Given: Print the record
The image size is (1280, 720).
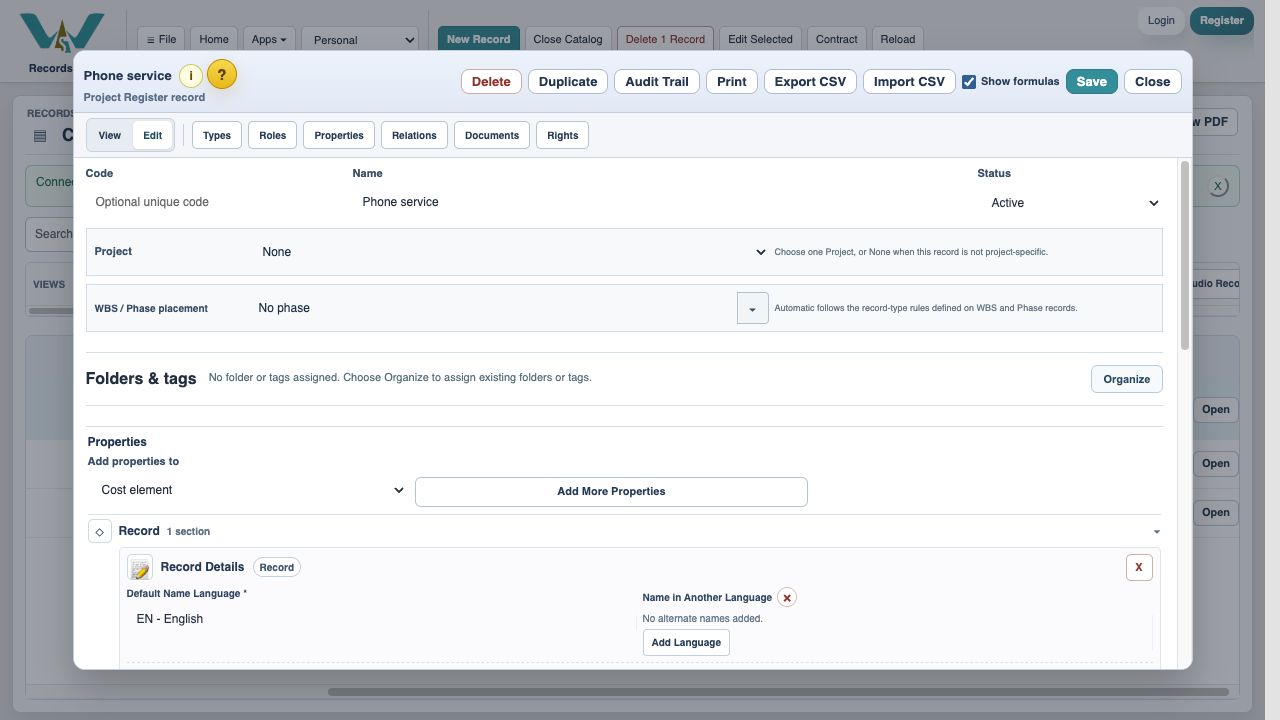Looking at the screenshot, I should (732, 82).
